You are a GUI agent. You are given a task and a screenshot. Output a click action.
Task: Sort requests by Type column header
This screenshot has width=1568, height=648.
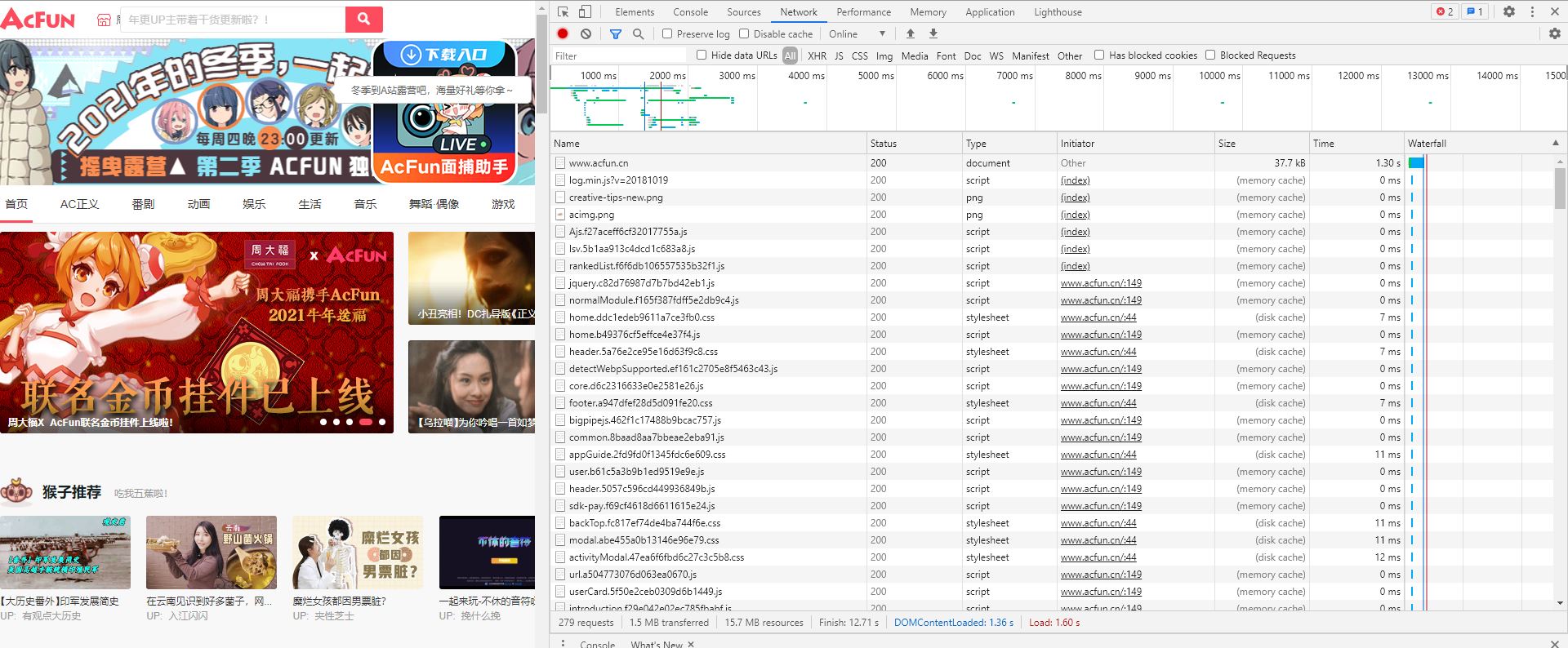[x=1009, y=143]
